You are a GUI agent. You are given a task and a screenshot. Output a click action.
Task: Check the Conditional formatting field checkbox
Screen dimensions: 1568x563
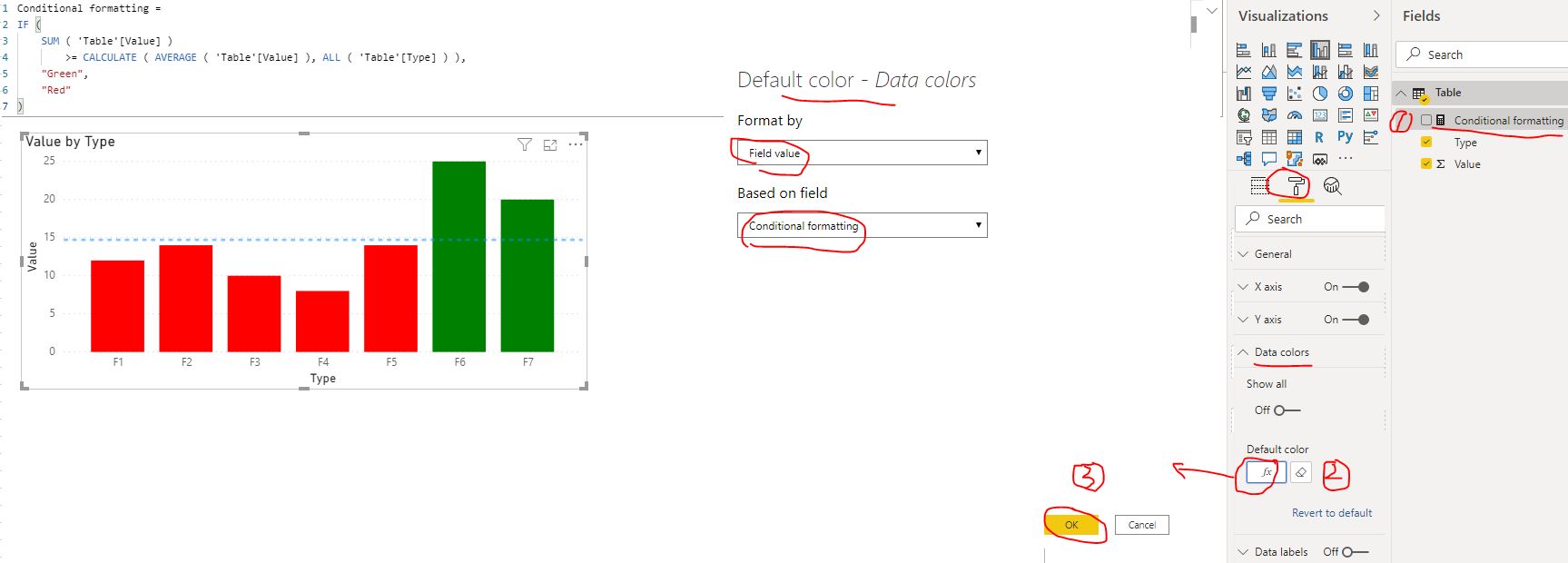click(1426, 120)
